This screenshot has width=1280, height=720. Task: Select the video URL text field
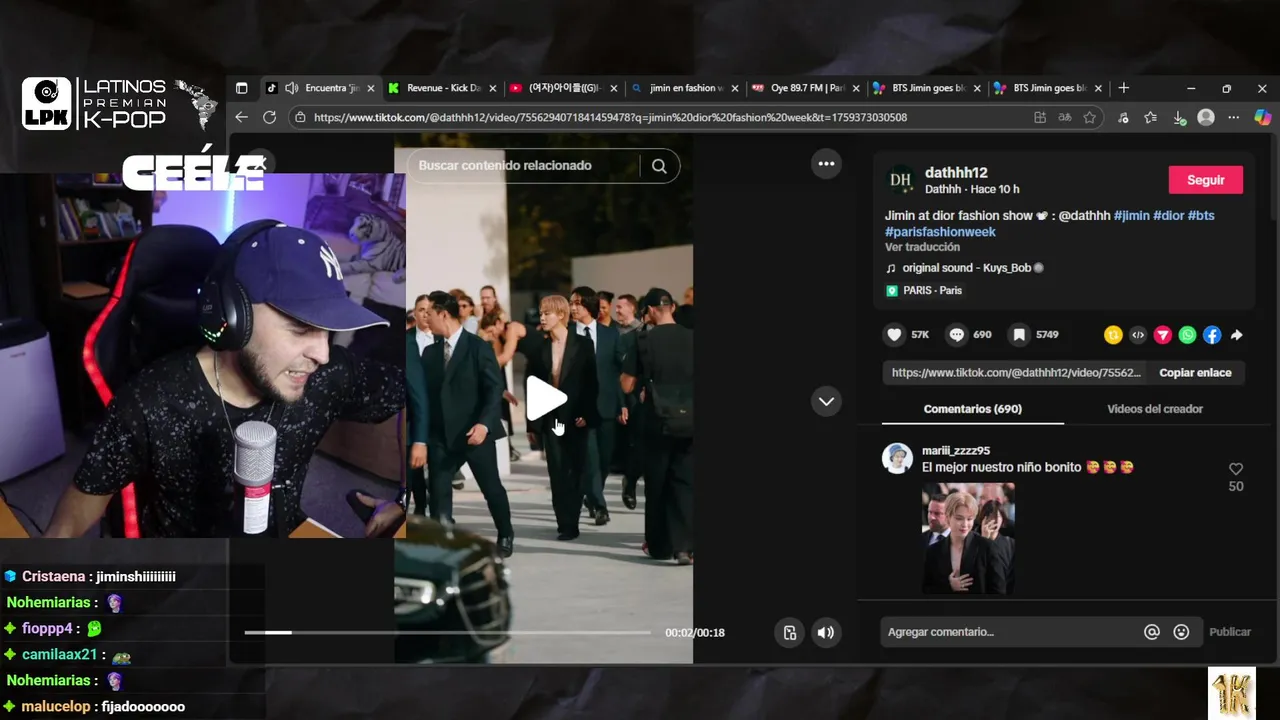pyautogui.click(x=1016, y=372)
